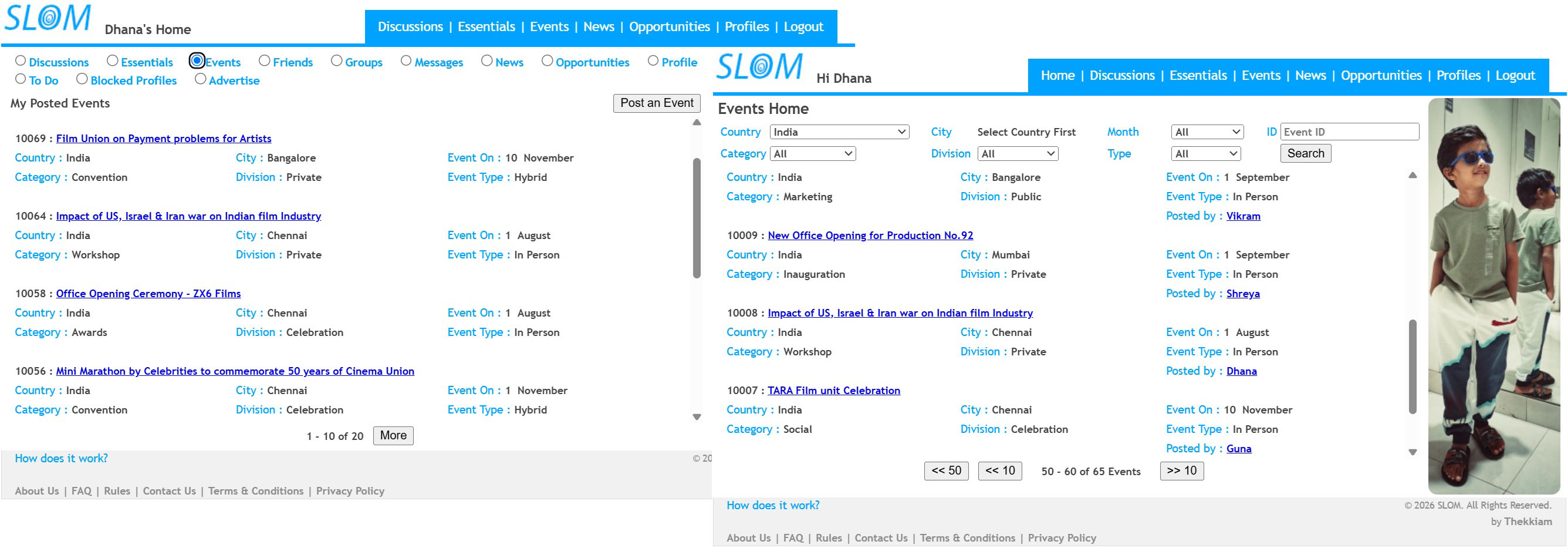Open Profiles in Dhana's Home top menu
The height and width of the screenshot is (548, 1568).
747,27
